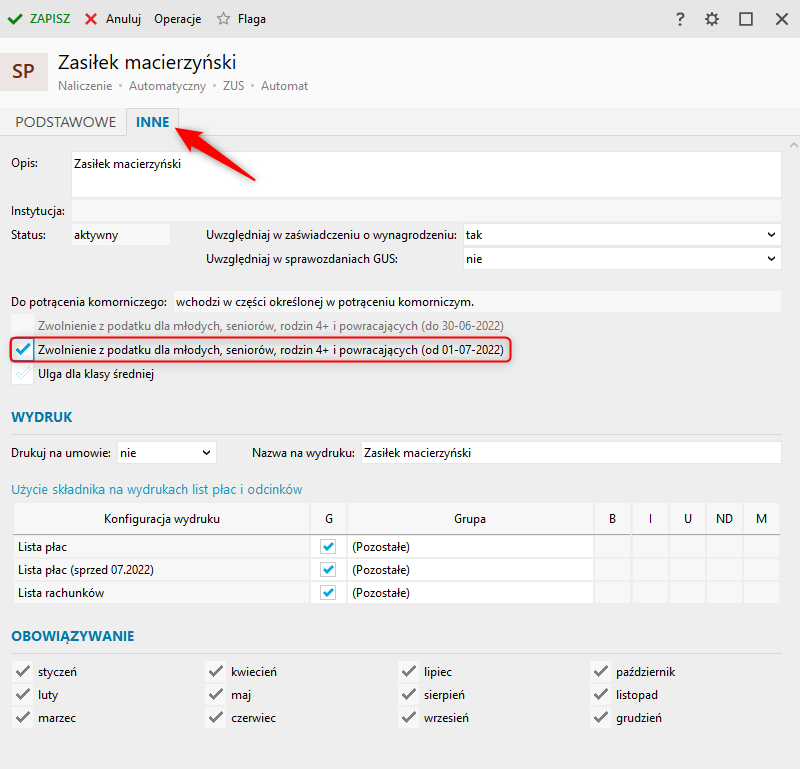Toggle the maj month checkbox
The height and width of the screenshot is (769, 800).
coord(215,694)
